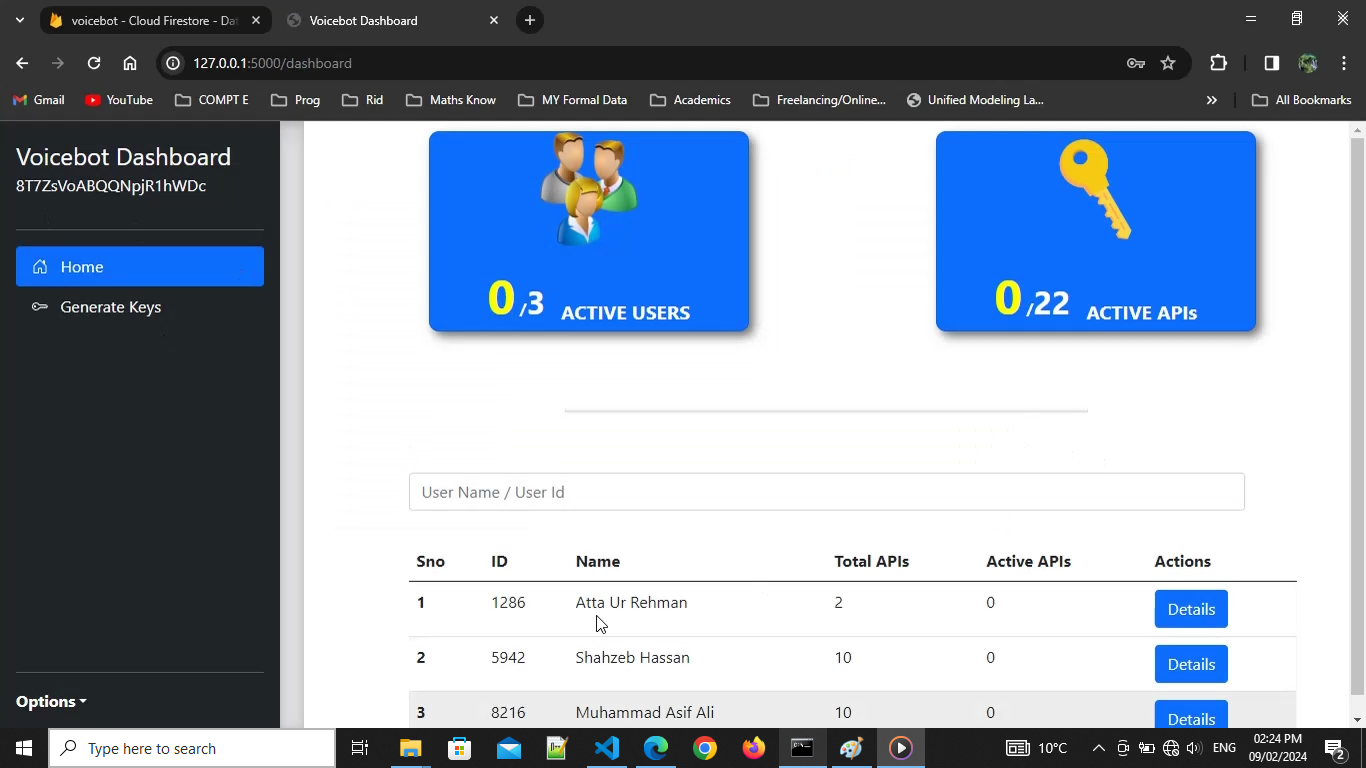Open the Chrome profile avatar

pyautogui.click(x=1308, y=63)
